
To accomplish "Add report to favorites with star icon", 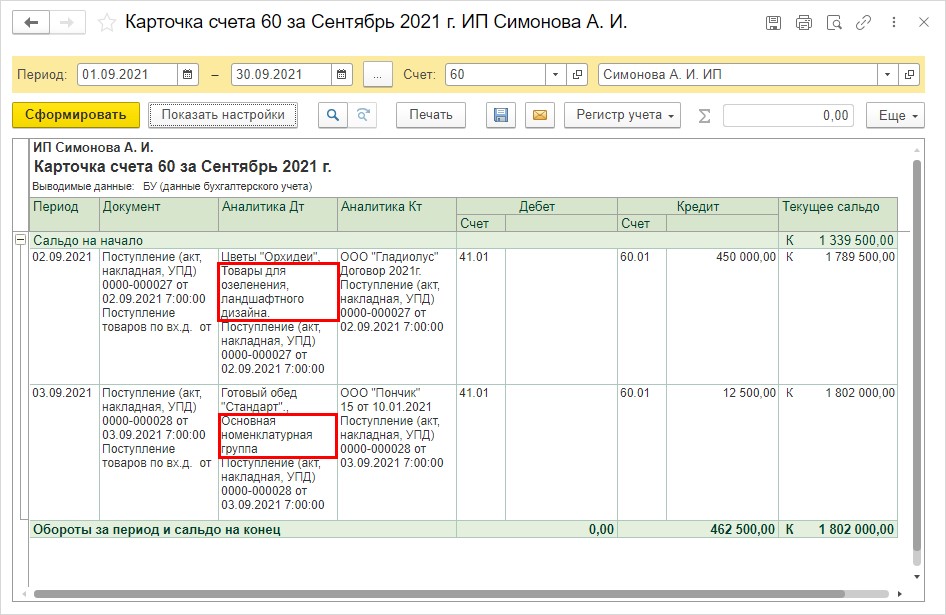I will (x=107, y=23).
